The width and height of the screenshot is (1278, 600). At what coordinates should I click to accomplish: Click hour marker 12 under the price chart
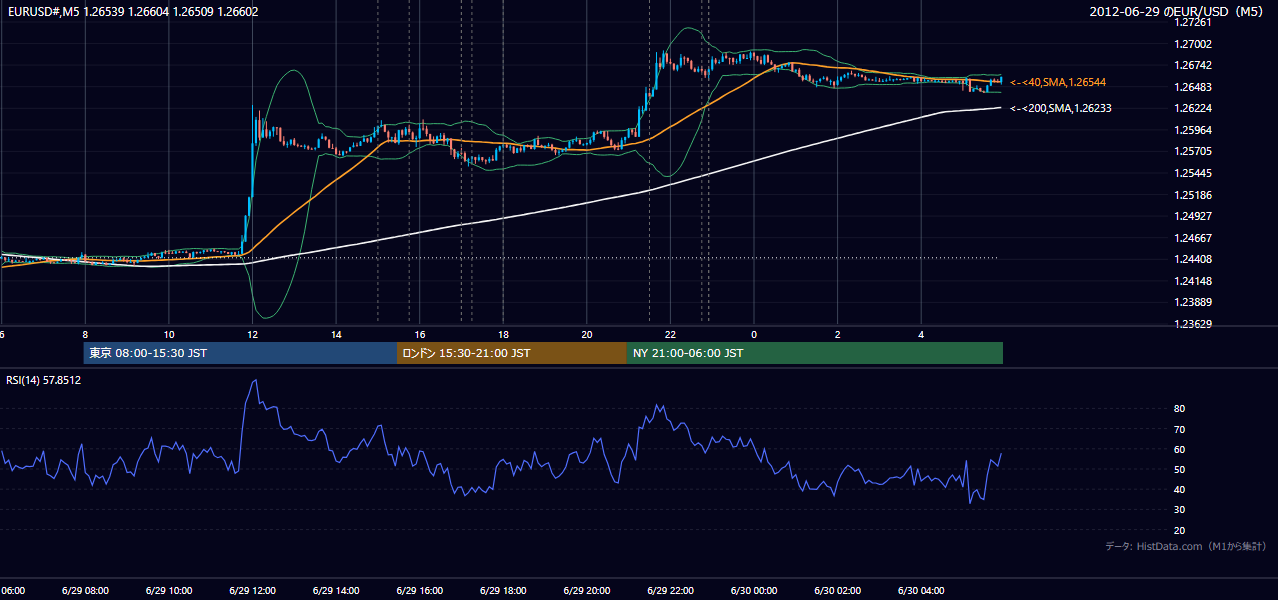pyautogui.click(x=253, y=334)
